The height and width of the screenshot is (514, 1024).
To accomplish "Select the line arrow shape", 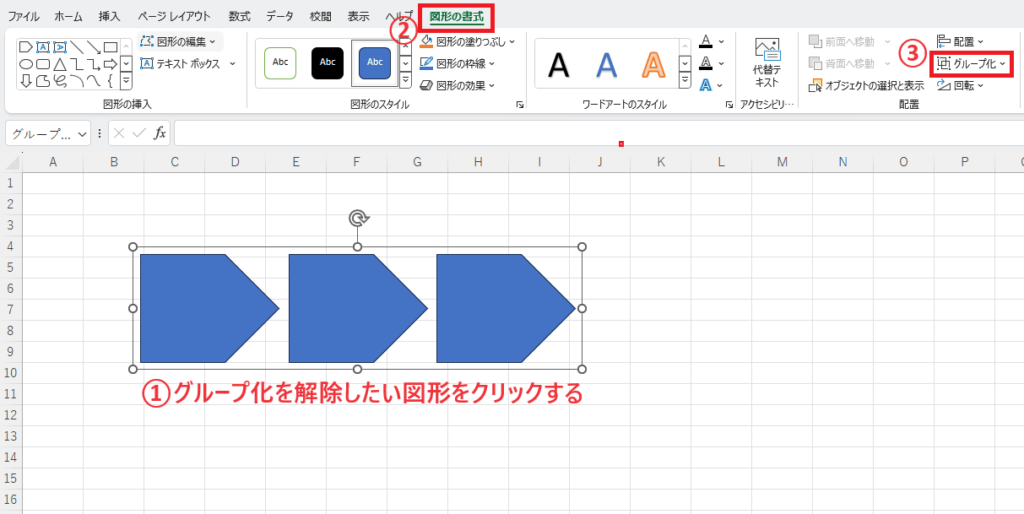I will pyautogui.click(x=94, y=46).
